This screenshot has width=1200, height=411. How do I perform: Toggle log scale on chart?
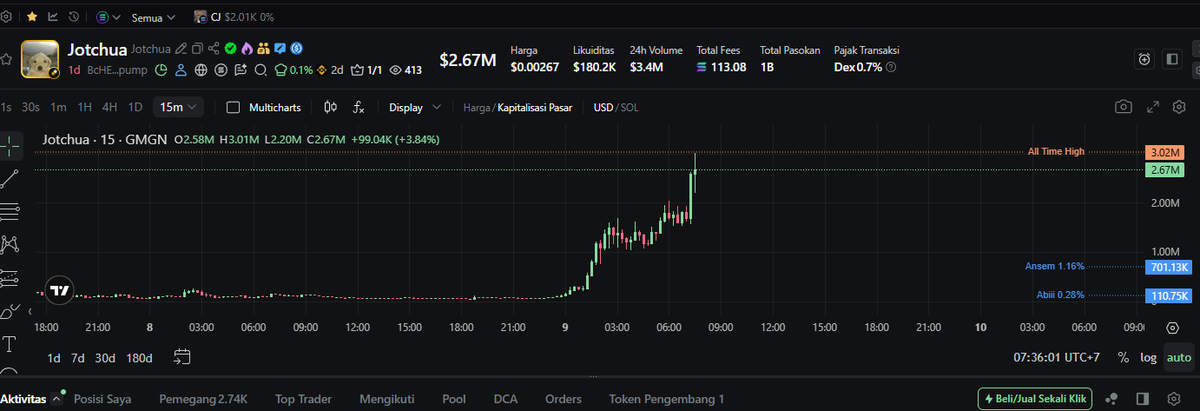[1149, 357]
